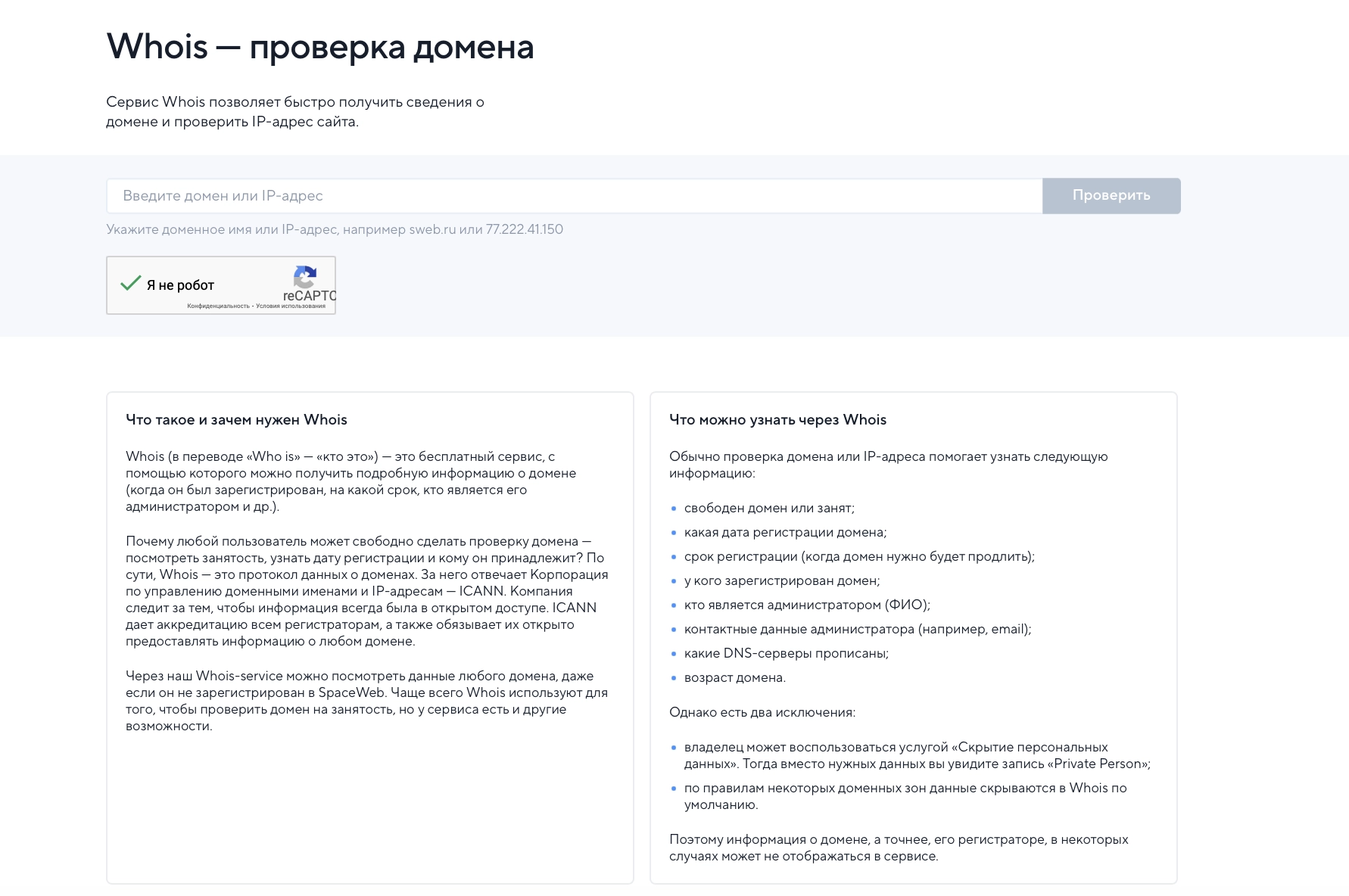This screenshot has height=896, width=1349.
Task: Click the bullet контактные данные администратора
Action: point(858,629)
